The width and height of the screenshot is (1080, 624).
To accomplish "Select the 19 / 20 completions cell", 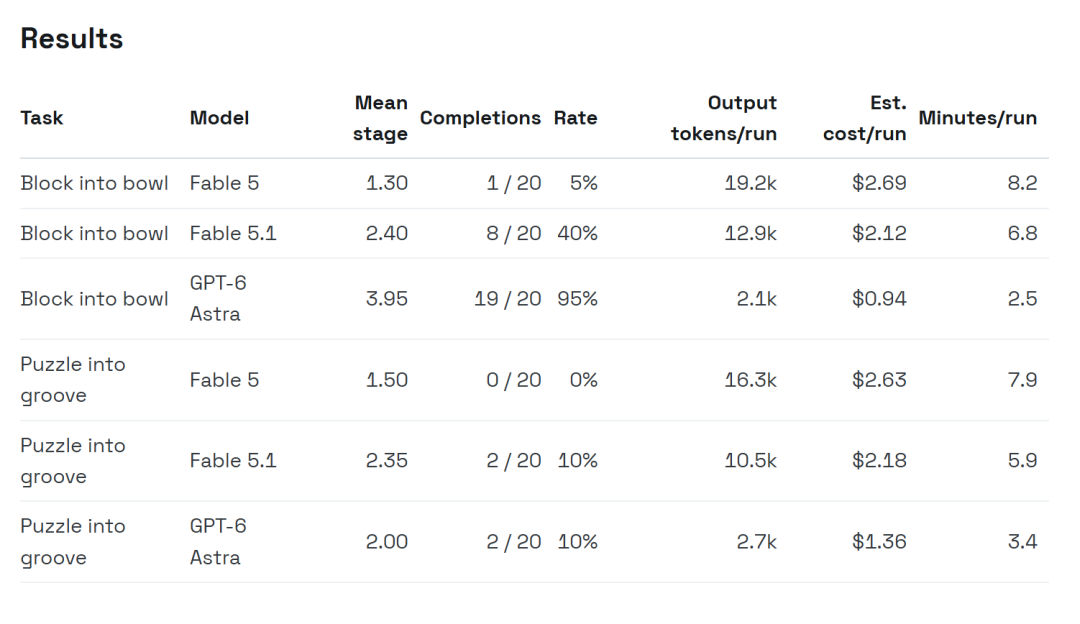I will [x=508, y=299].
